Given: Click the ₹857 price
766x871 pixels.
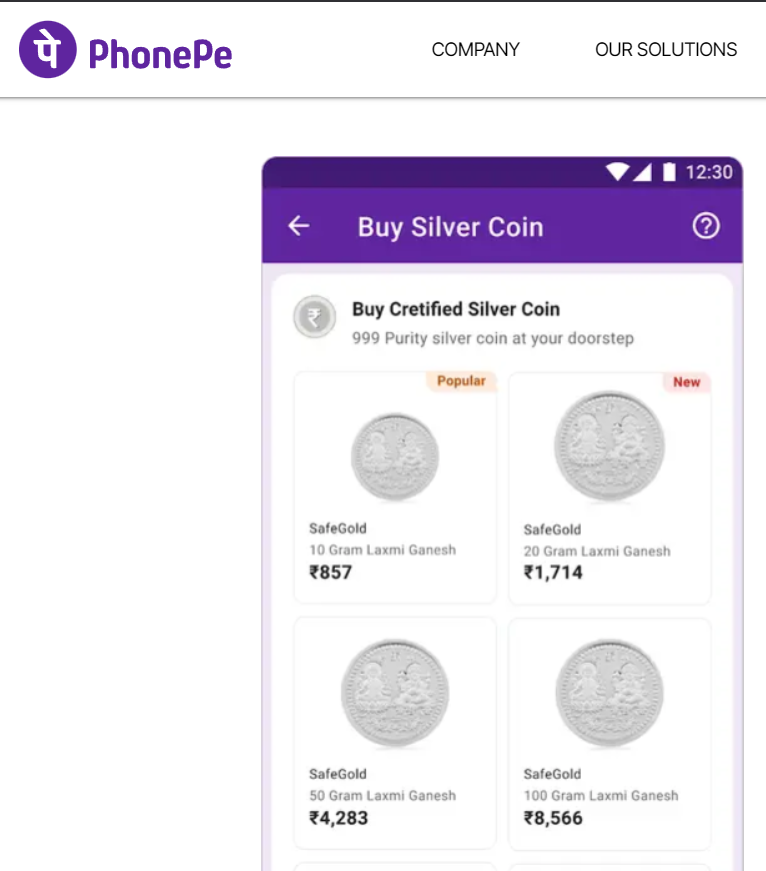Looking at the screenshot, I should (x=331, y=573).
